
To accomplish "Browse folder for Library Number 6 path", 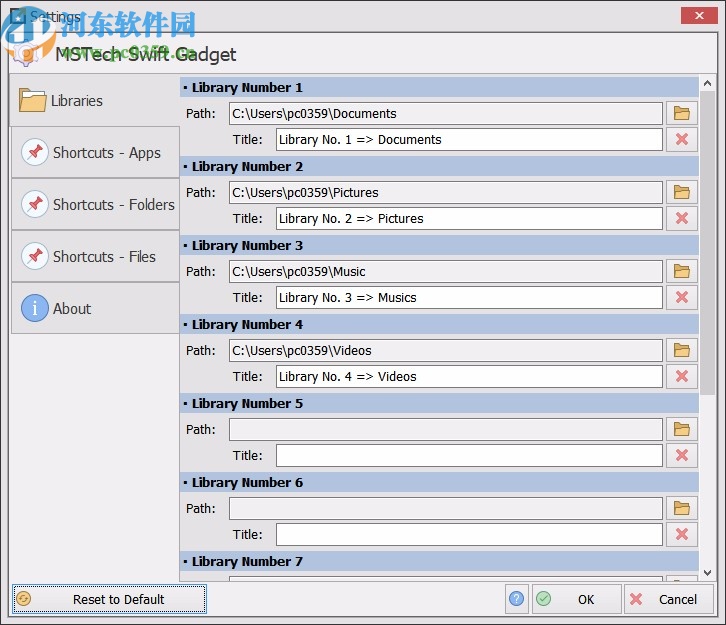I will tap(682, 508).
